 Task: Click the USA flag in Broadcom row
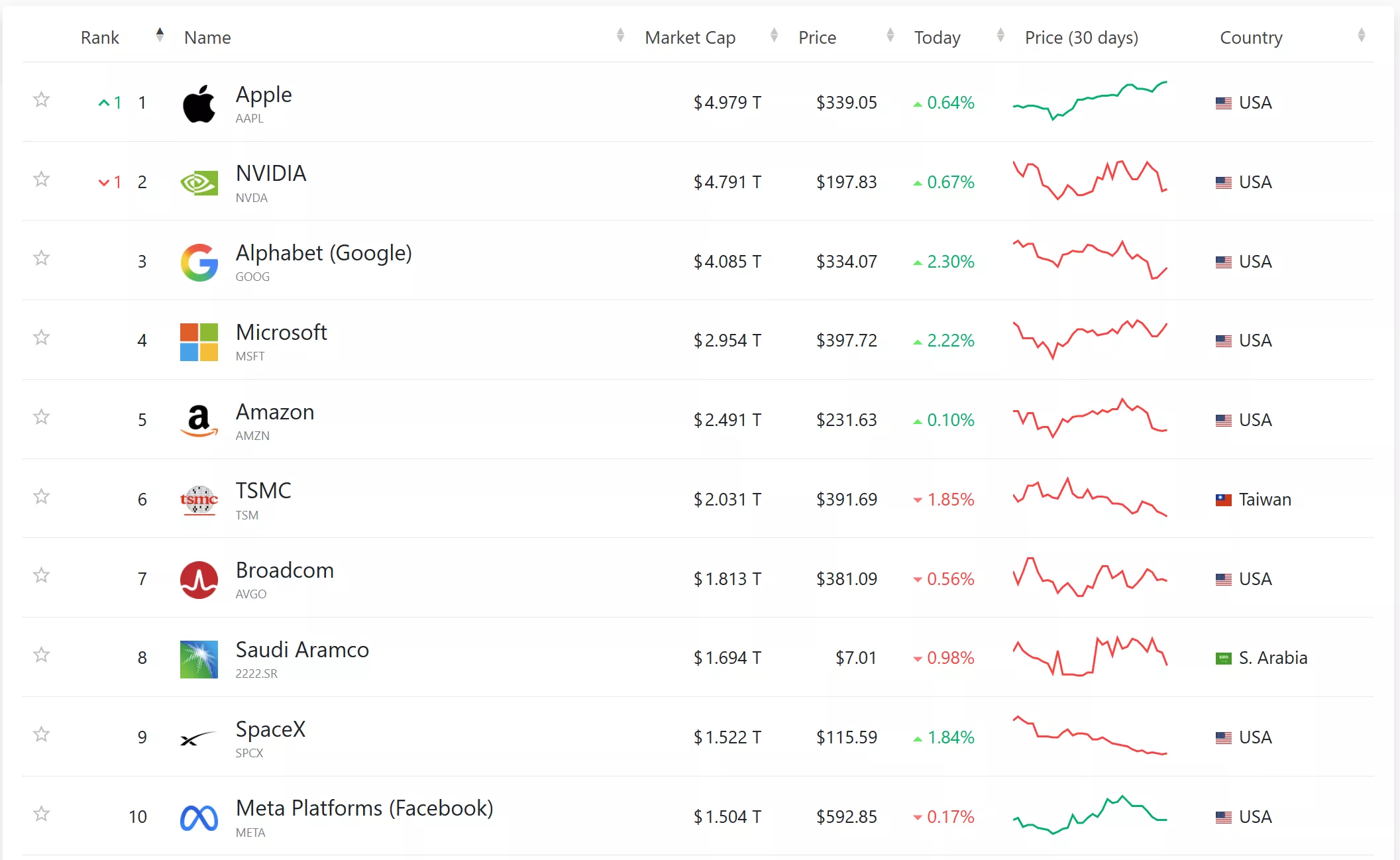click(1224, 580)
